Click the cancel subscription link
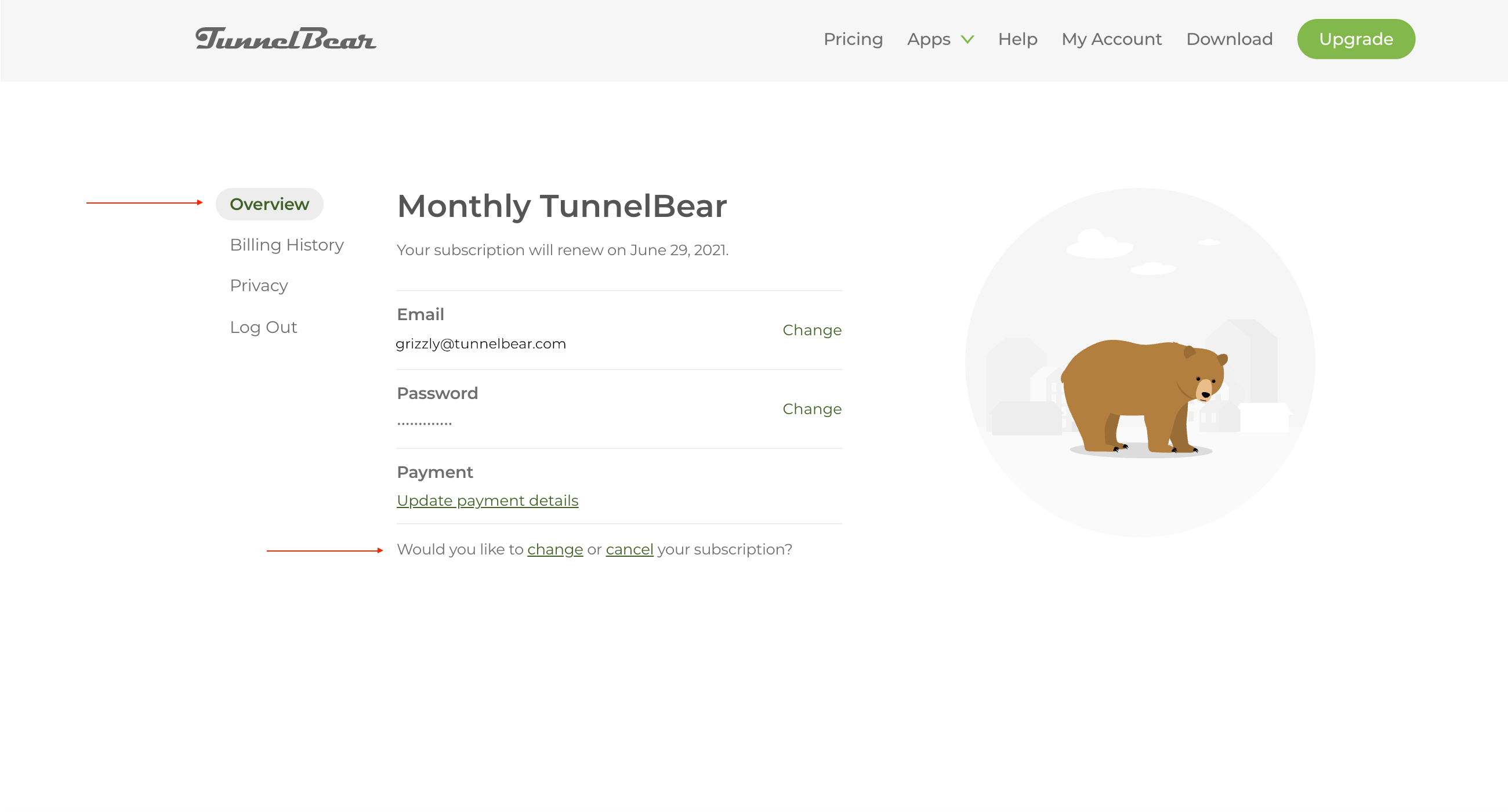 click(x=629, y=549)
